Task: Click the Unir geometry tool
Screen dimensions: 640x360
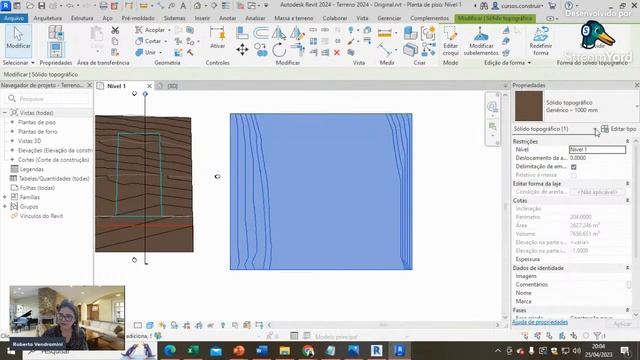Action: [148, 52]
